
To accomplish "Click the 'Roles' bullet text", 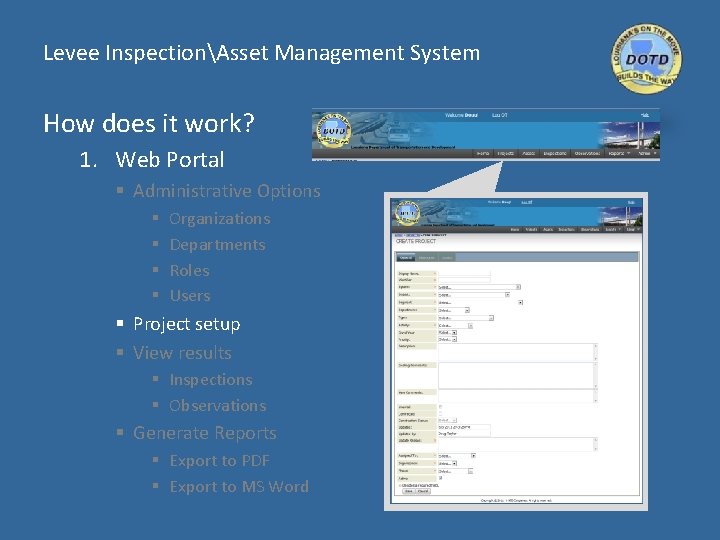I will [190, 270].
